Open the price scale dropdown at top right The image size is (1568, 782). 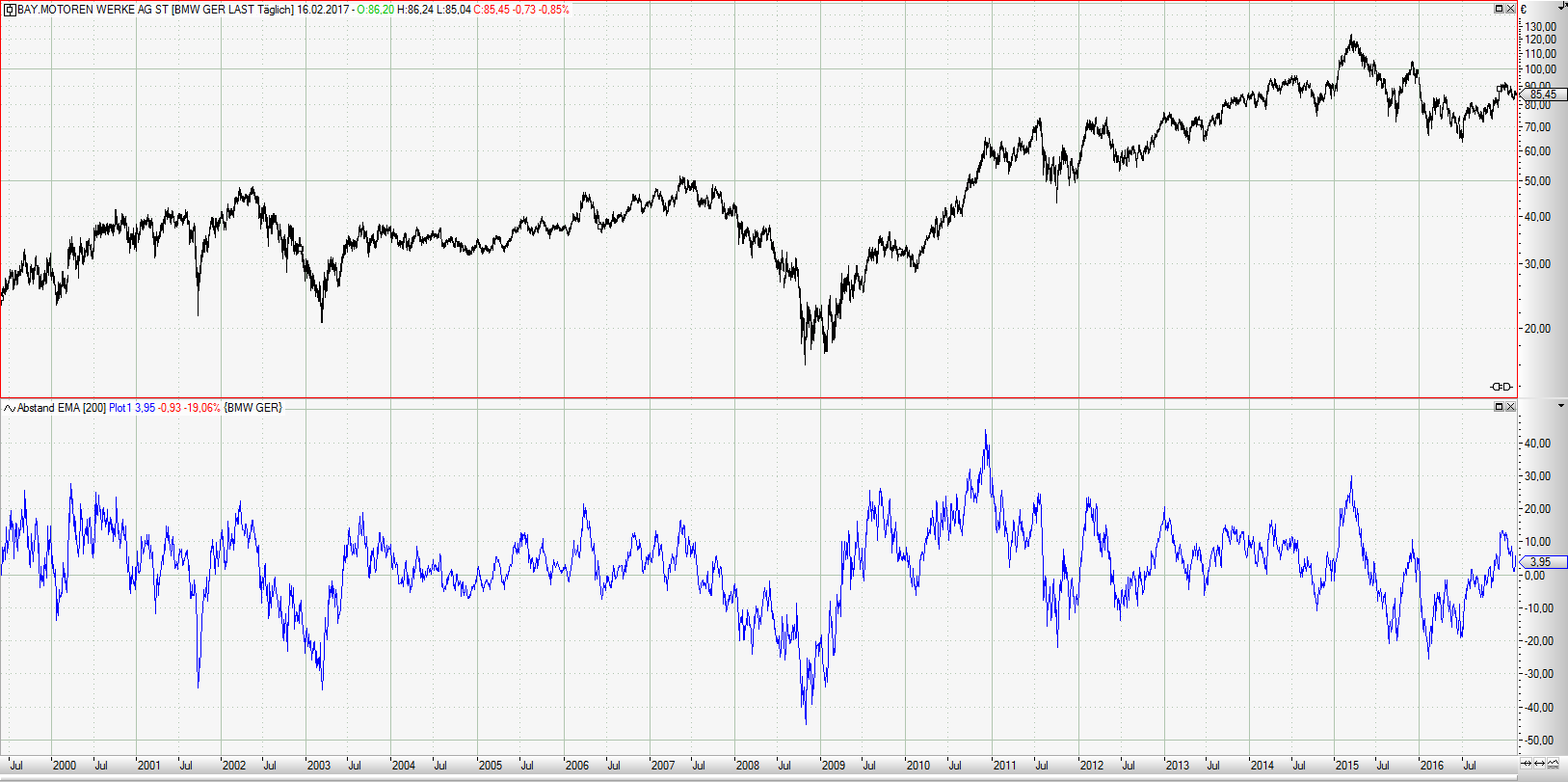point(1561,5)
